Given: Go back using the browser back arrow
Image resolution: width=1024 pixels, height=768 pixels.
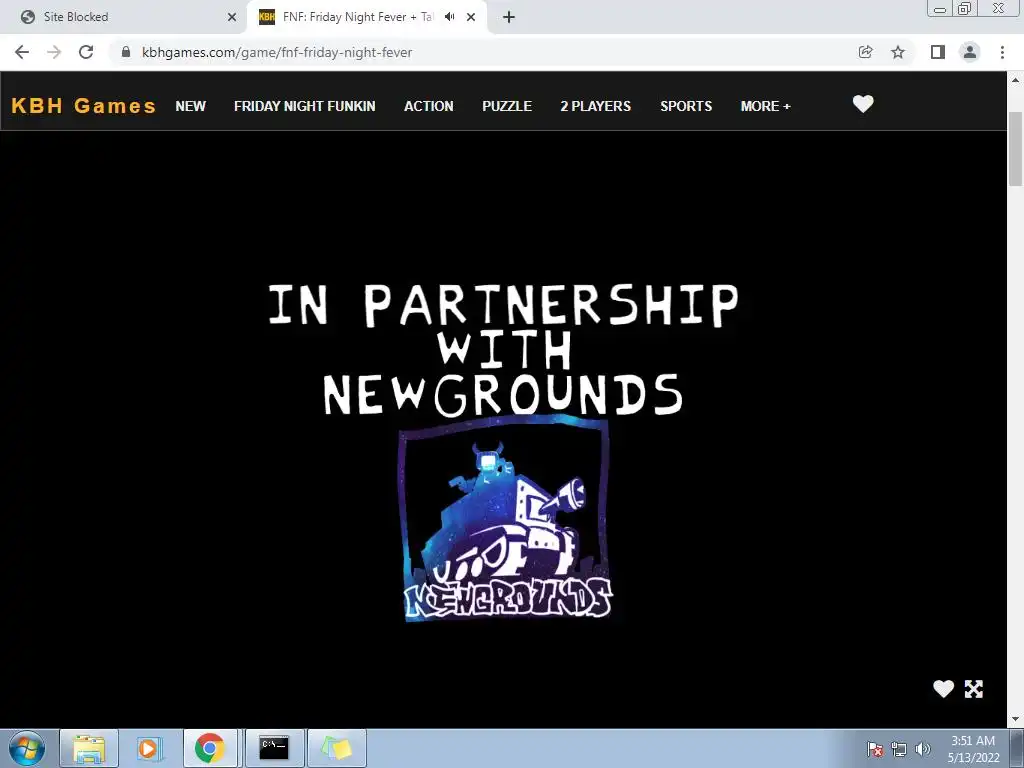Looking at the screenshot, I should tap(22, 52).
